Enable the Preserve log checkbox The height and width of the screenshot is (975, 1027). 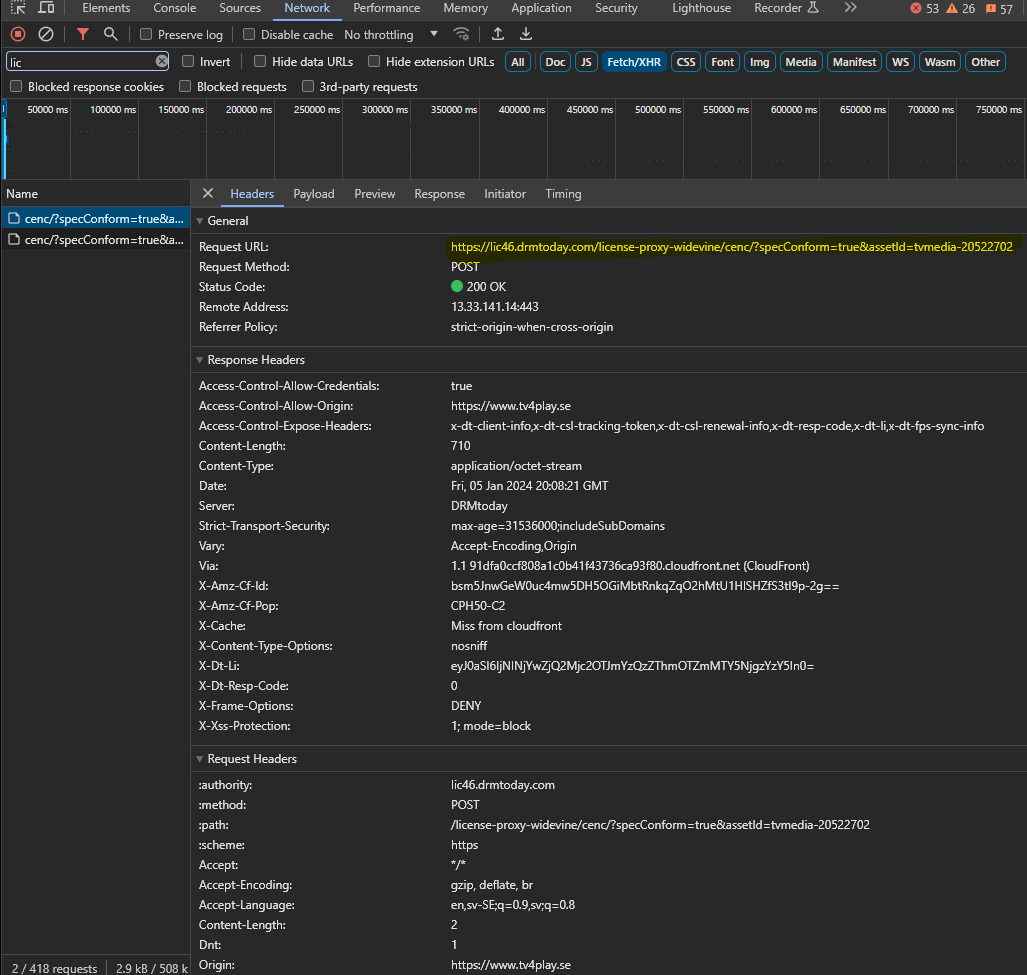146,35
